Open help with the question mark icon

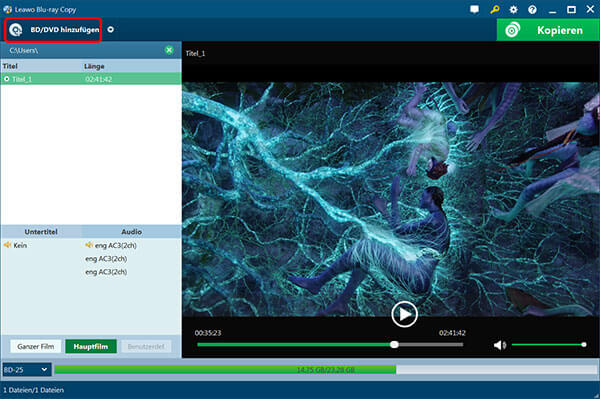(x=532, y=10)
